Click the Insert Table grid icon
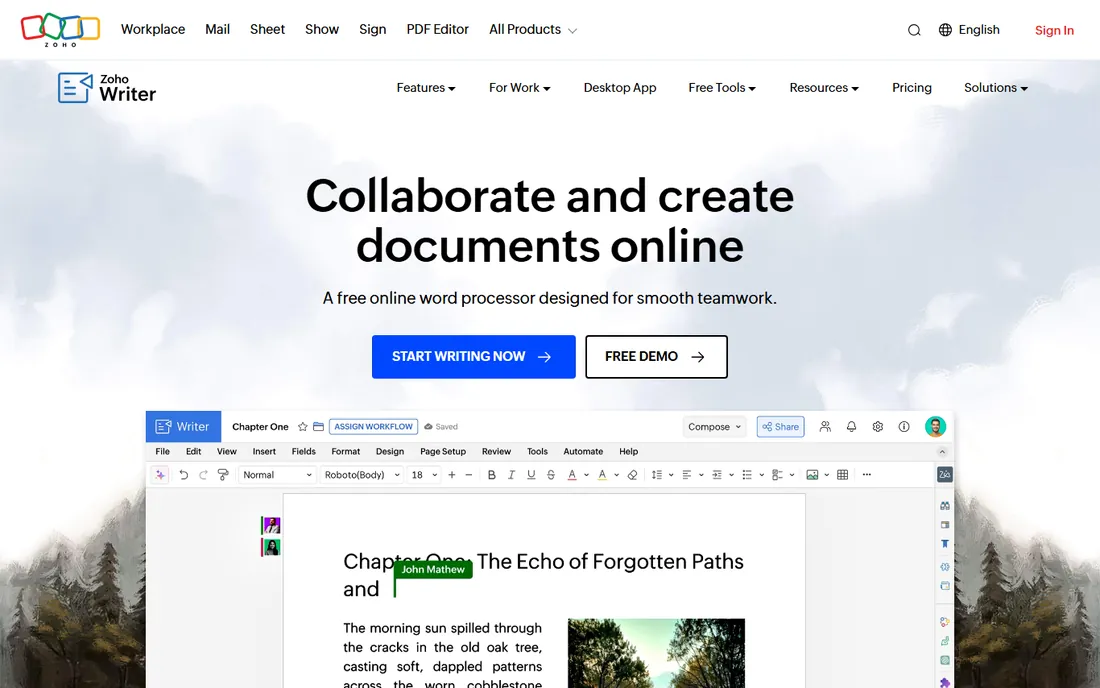Screen dimensions: 1100x688 click(x=843, y=475)
